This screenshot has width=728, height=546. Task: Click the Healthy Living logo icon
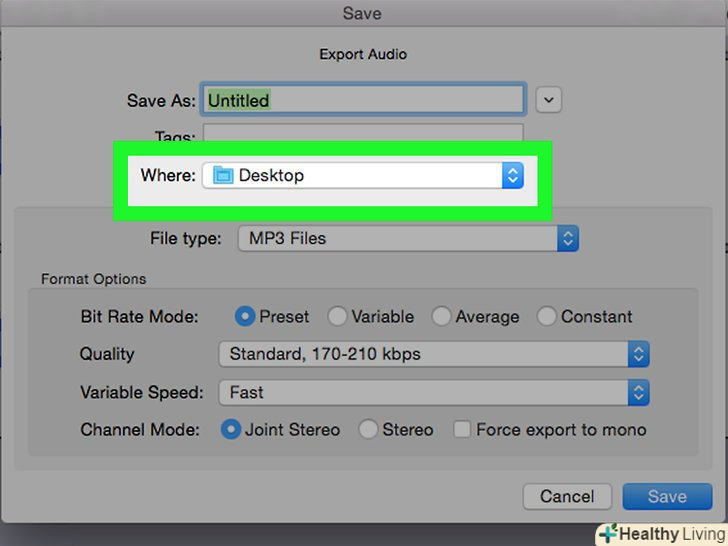(610, 534)
